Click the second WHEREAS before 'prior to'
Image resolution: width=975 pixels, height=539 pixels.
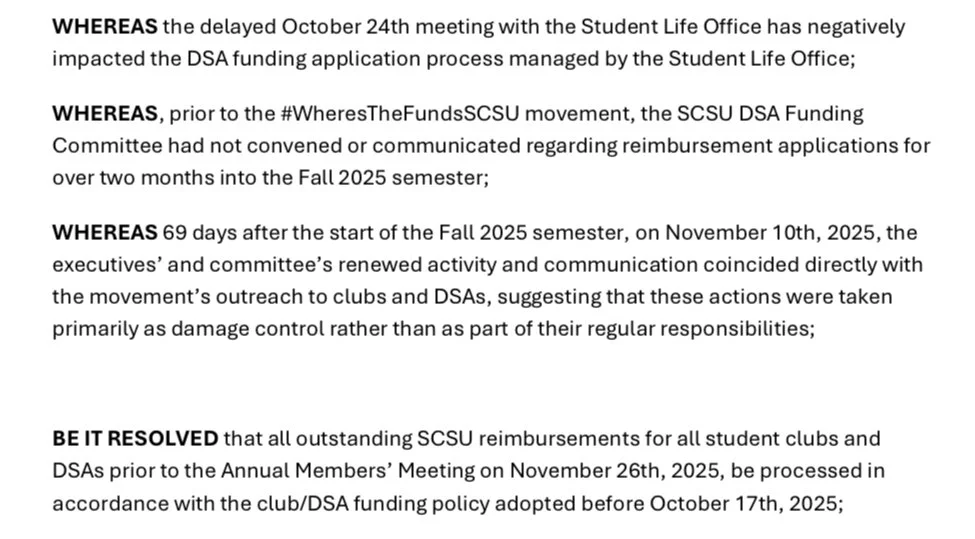click(x=104, y=114)
